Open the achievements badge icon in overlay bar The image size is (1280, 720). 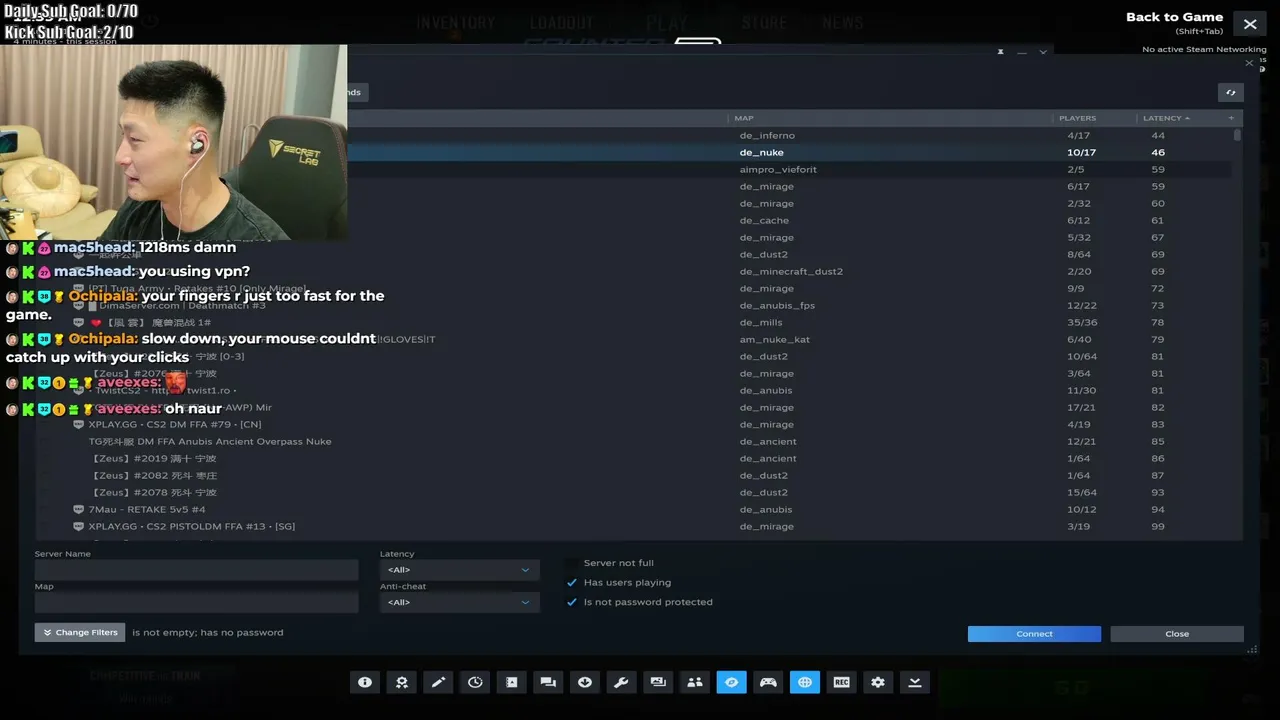point(402,682)
